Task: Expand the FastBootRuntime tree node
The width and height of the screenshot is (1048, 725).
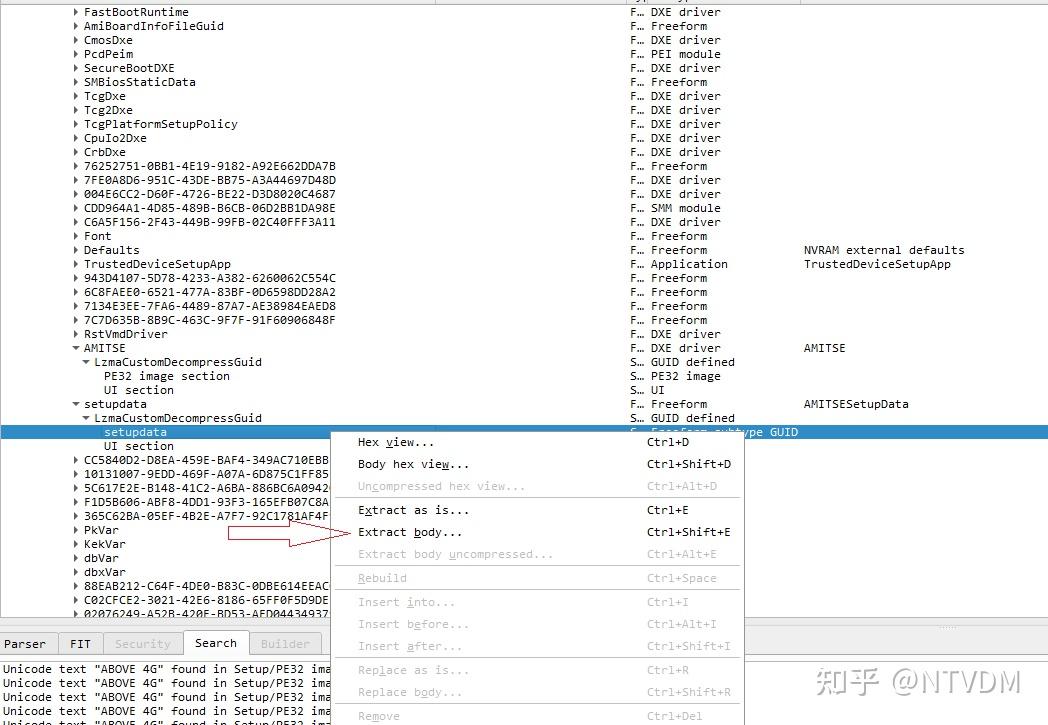Action: (75, 12)
